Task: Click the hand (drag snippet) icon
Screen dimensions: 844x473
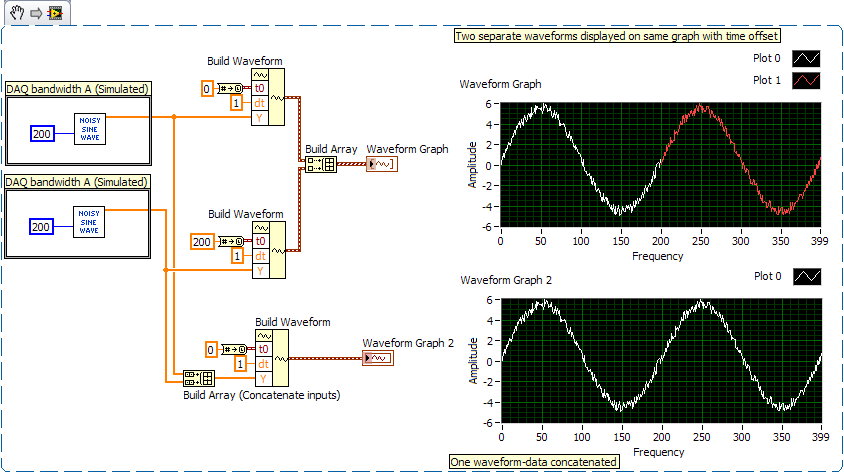Action: 17,12
